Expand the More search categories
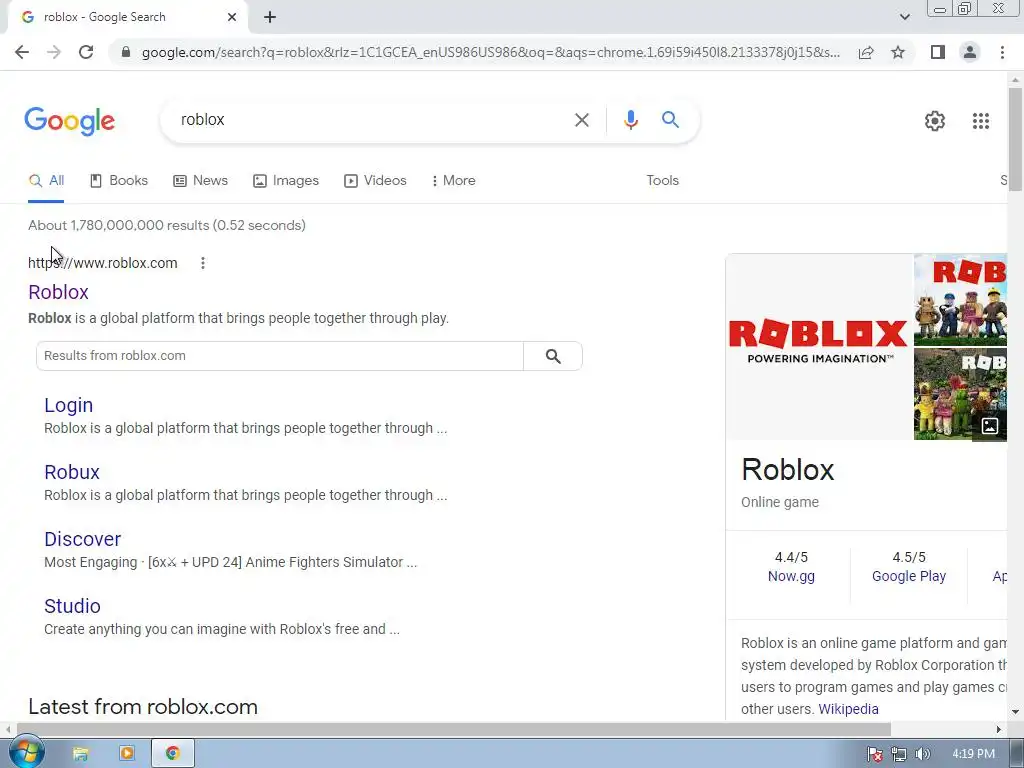Viewport: 1024px width, 768px height. 453,180
